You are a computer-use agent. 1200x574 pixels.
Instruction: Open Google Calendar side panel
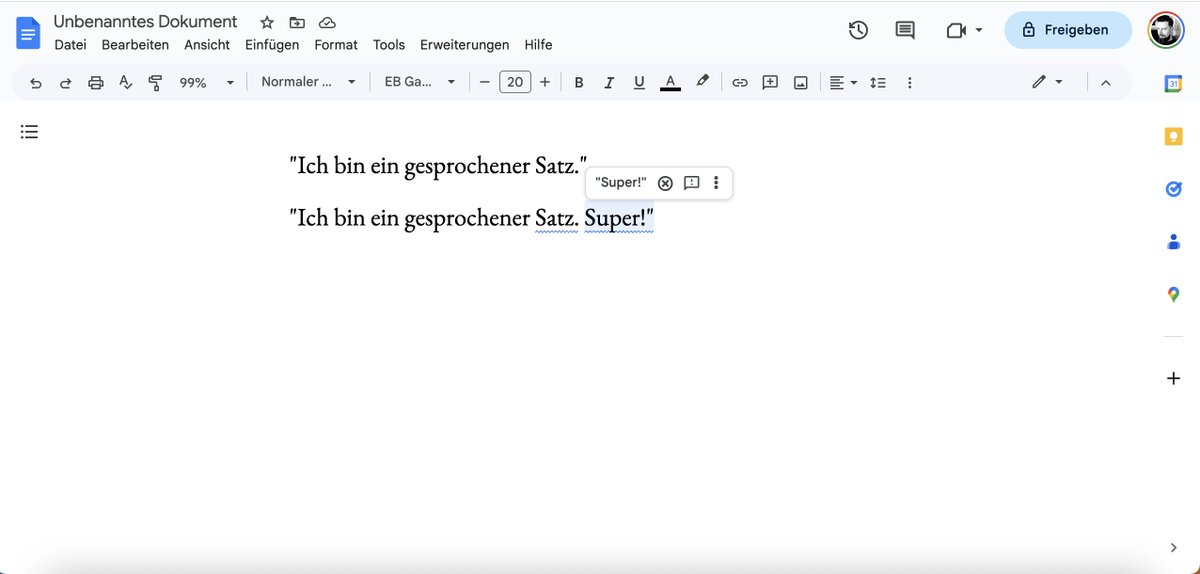click(1173, 84)
